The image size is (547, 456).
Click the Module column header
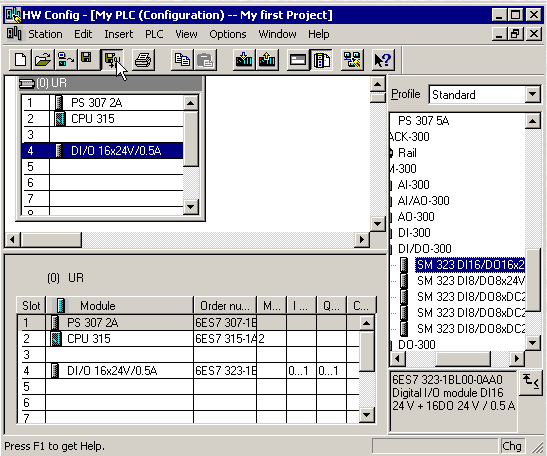point(120,306)
